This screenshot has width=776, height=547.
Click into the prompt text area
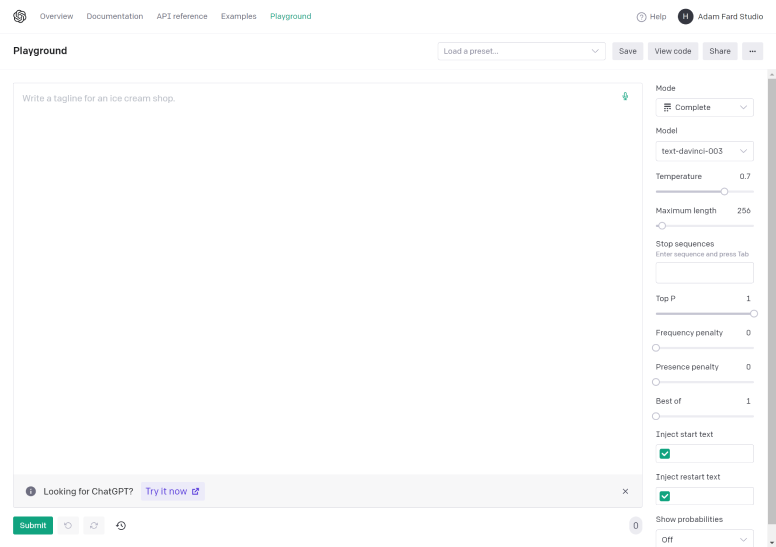(328, 279)
